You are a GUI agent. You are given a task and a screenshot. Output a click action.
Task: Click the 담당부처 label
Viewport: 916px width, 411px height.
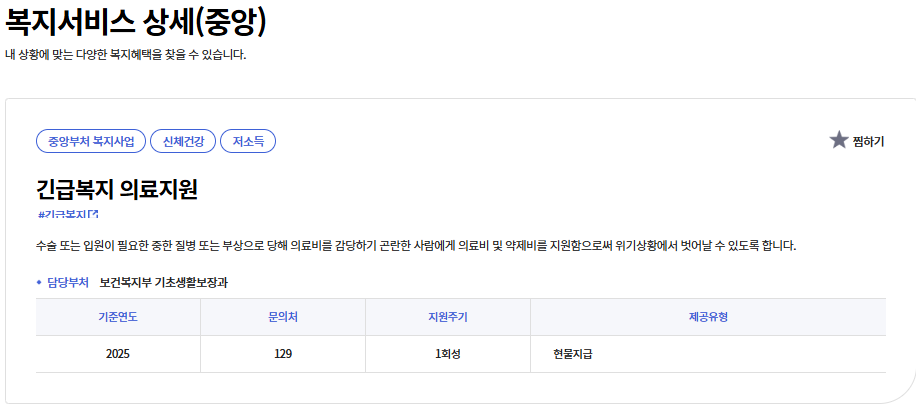pyautogui.click(x=68, y=283)
